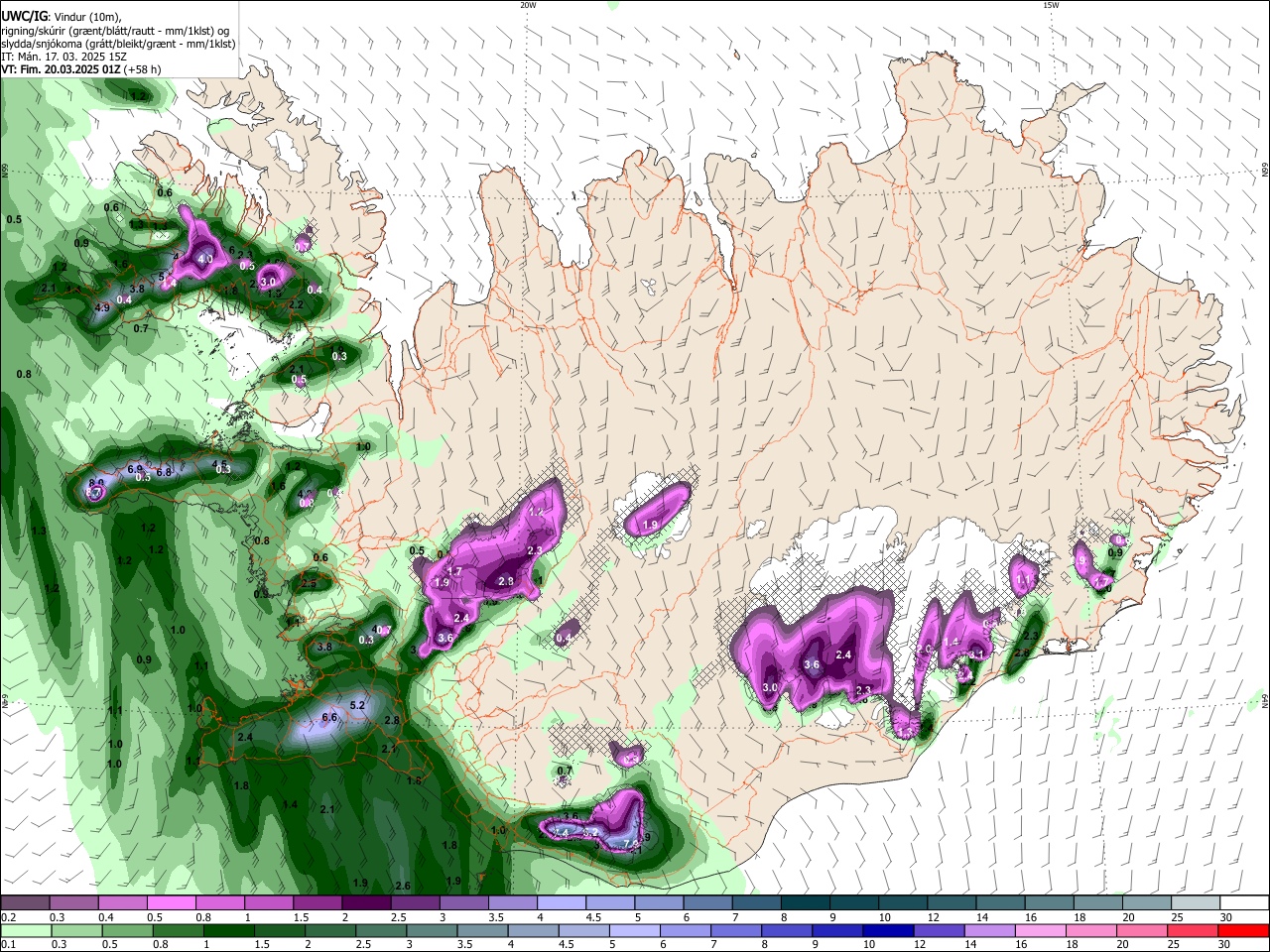Click the 'VT: Fim. 20.03.2025 01Z (+58 h)' line

tap(80, 69)
